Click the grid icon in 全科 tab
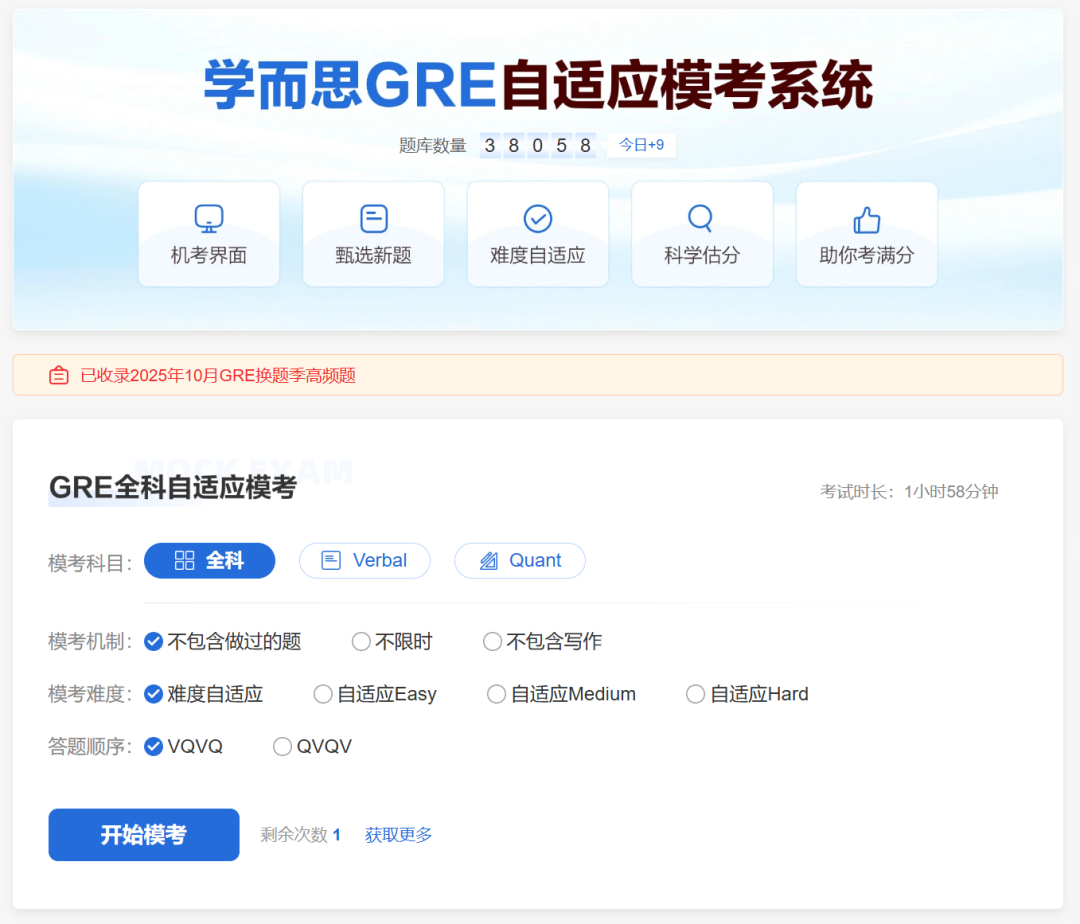This screenshot has height=924, width=1080. pos(185,560)
